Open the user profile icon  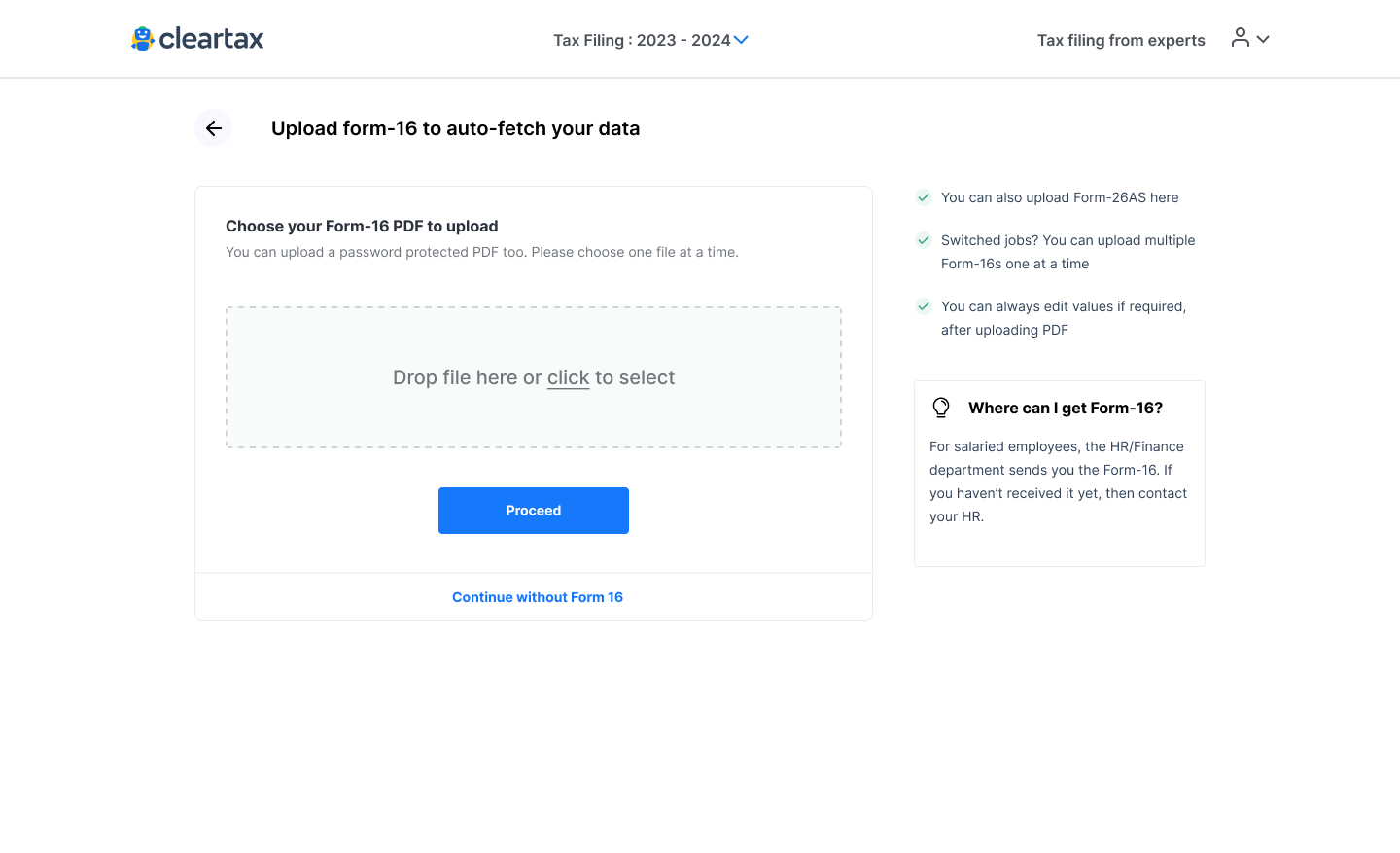[1241, 38]
